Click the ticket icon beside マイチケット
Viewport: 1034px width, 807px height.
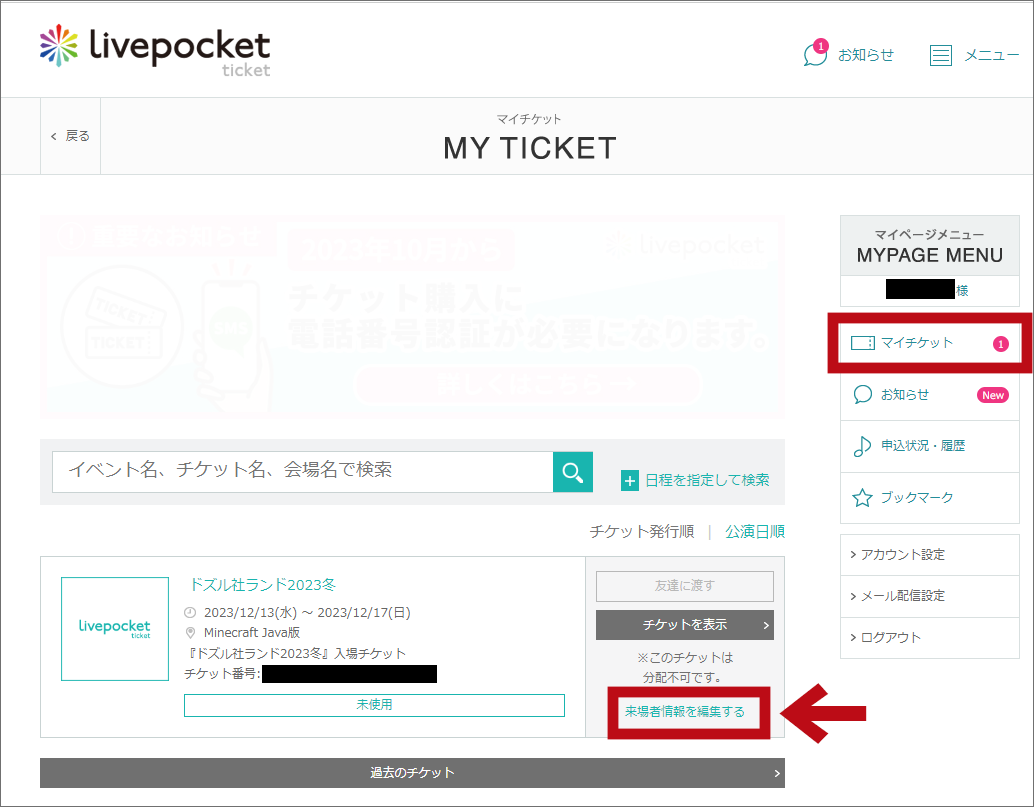click(863, 343)
